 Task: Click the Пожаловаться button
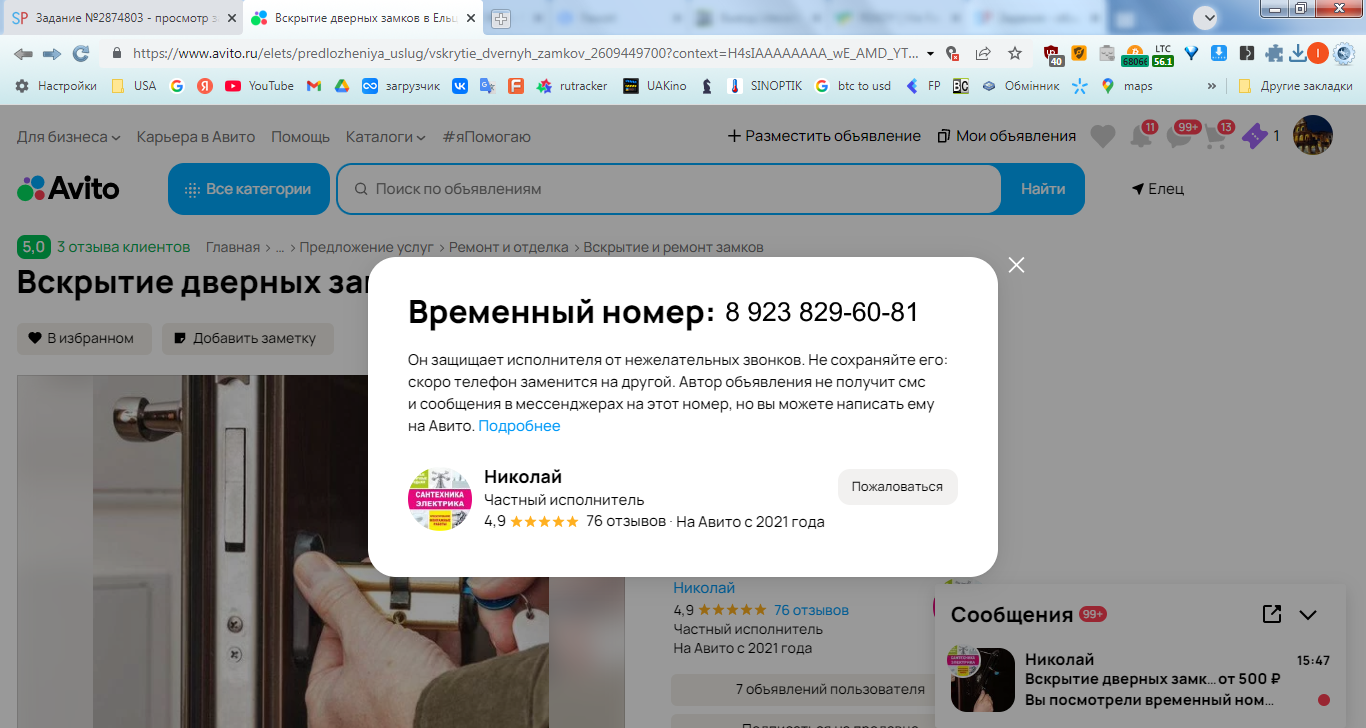coord(897,487)
